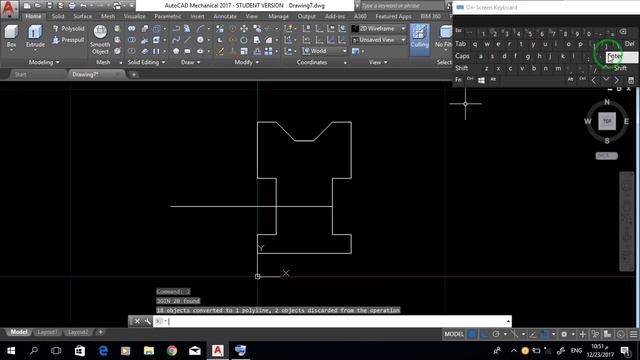
Task: Pick the Line tool in Draw panel
Action: pos(187,40)
